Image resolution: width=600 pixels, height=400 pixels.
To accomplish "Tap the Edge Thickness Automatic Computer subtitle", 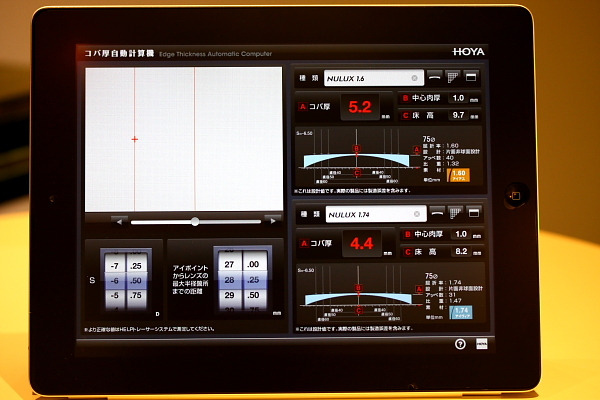I will pos(215,54).
